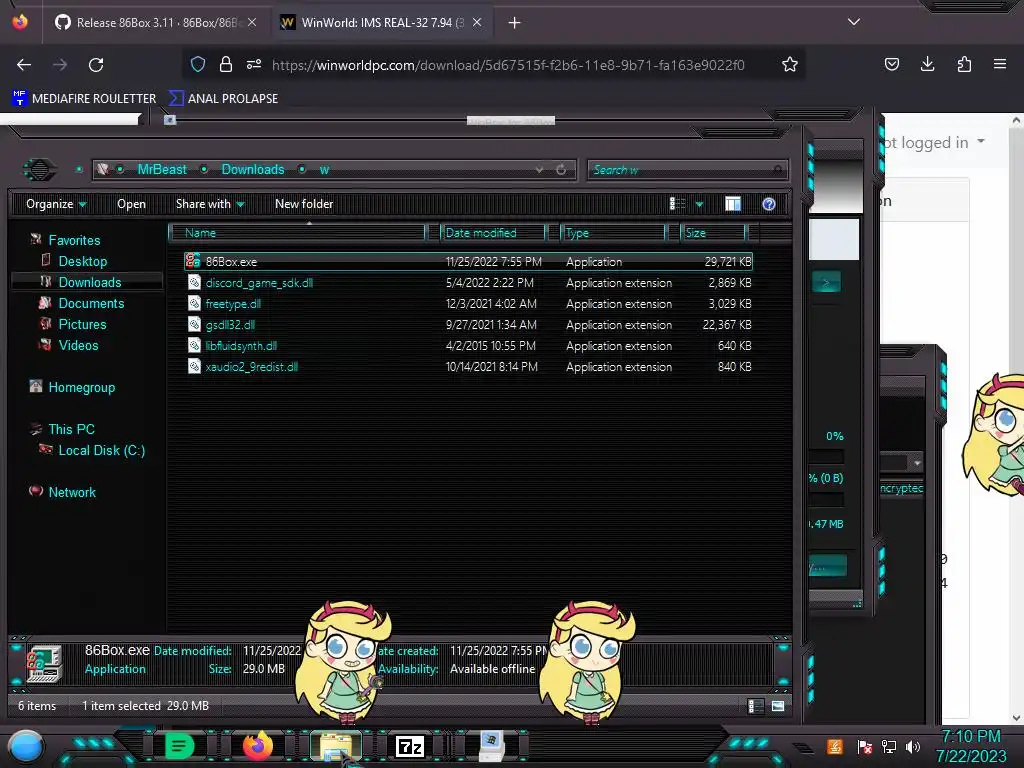Sort by Date modified column
Viewport: 1024px width, 768px height.
[x=493, y=232]
